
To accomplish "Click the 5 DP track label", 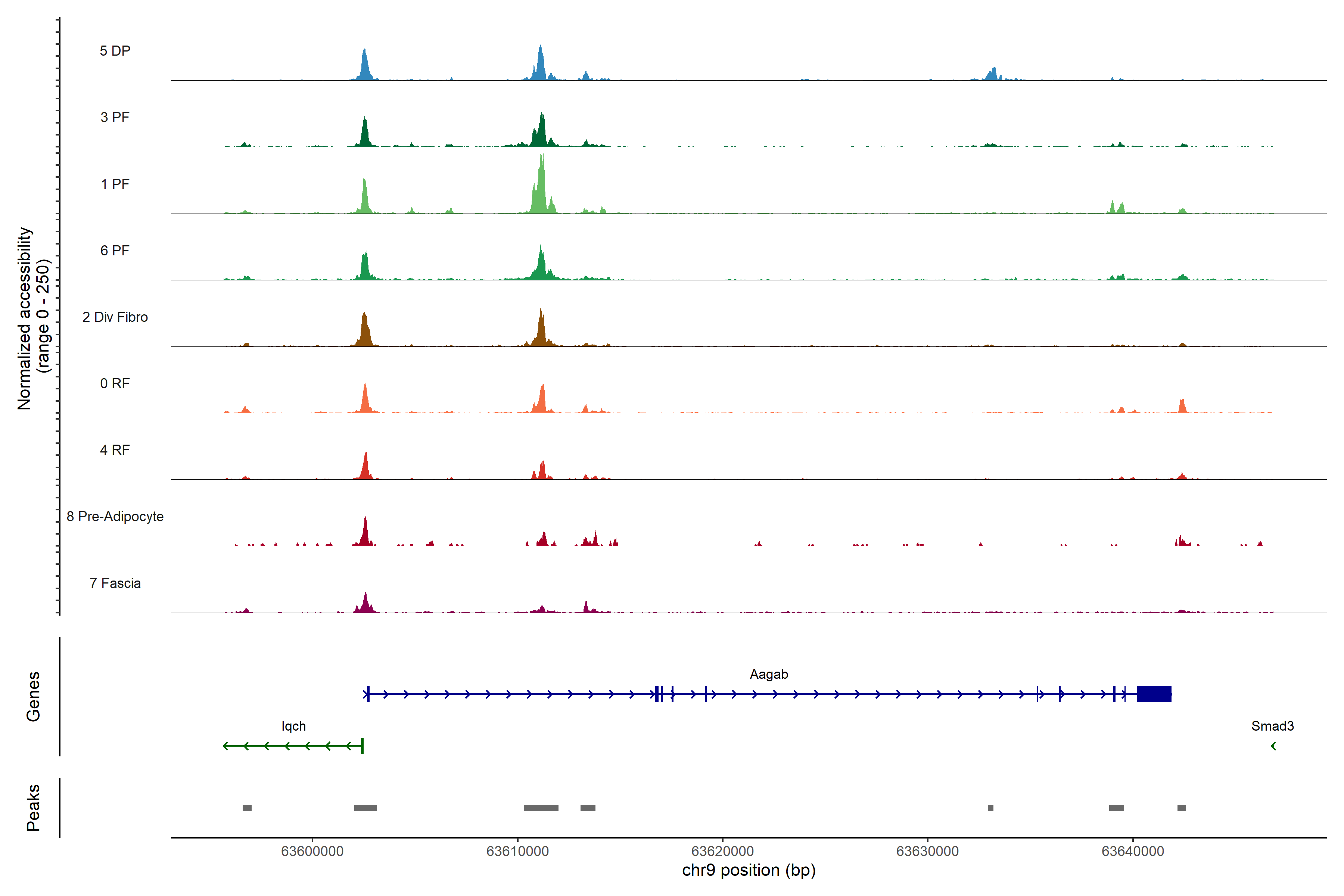I will [x=115, y=51].
